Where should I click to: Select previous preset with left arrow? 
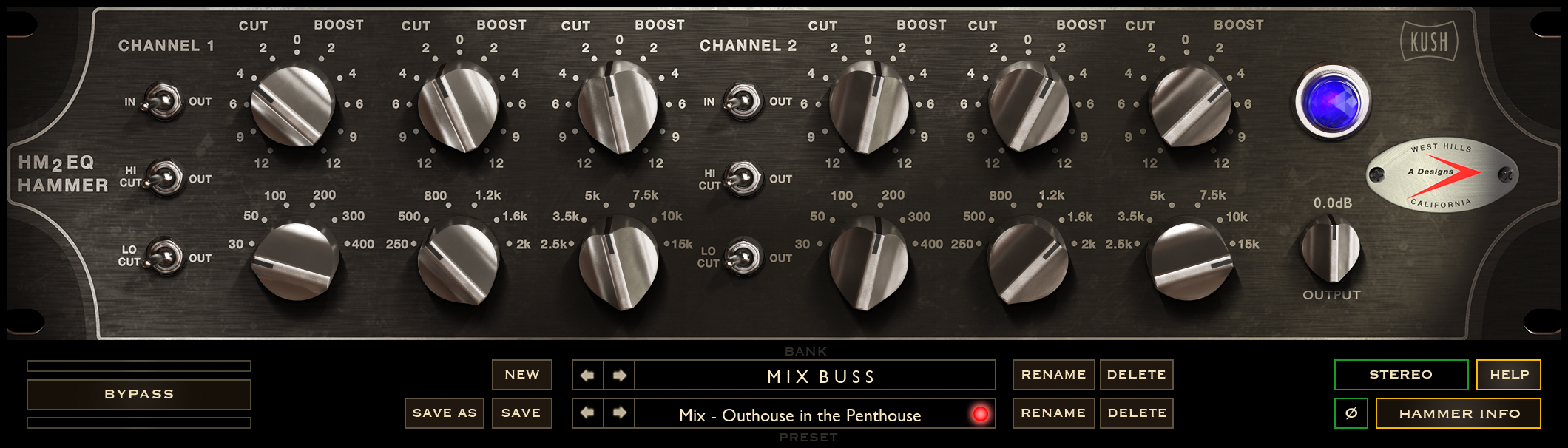587,413
